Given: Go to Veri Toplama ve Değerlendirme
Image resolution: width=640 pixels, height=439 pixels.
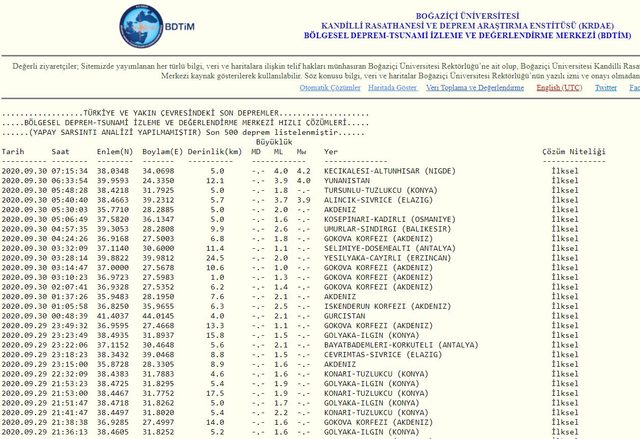Looking at the screenshot, I should 475,88.
